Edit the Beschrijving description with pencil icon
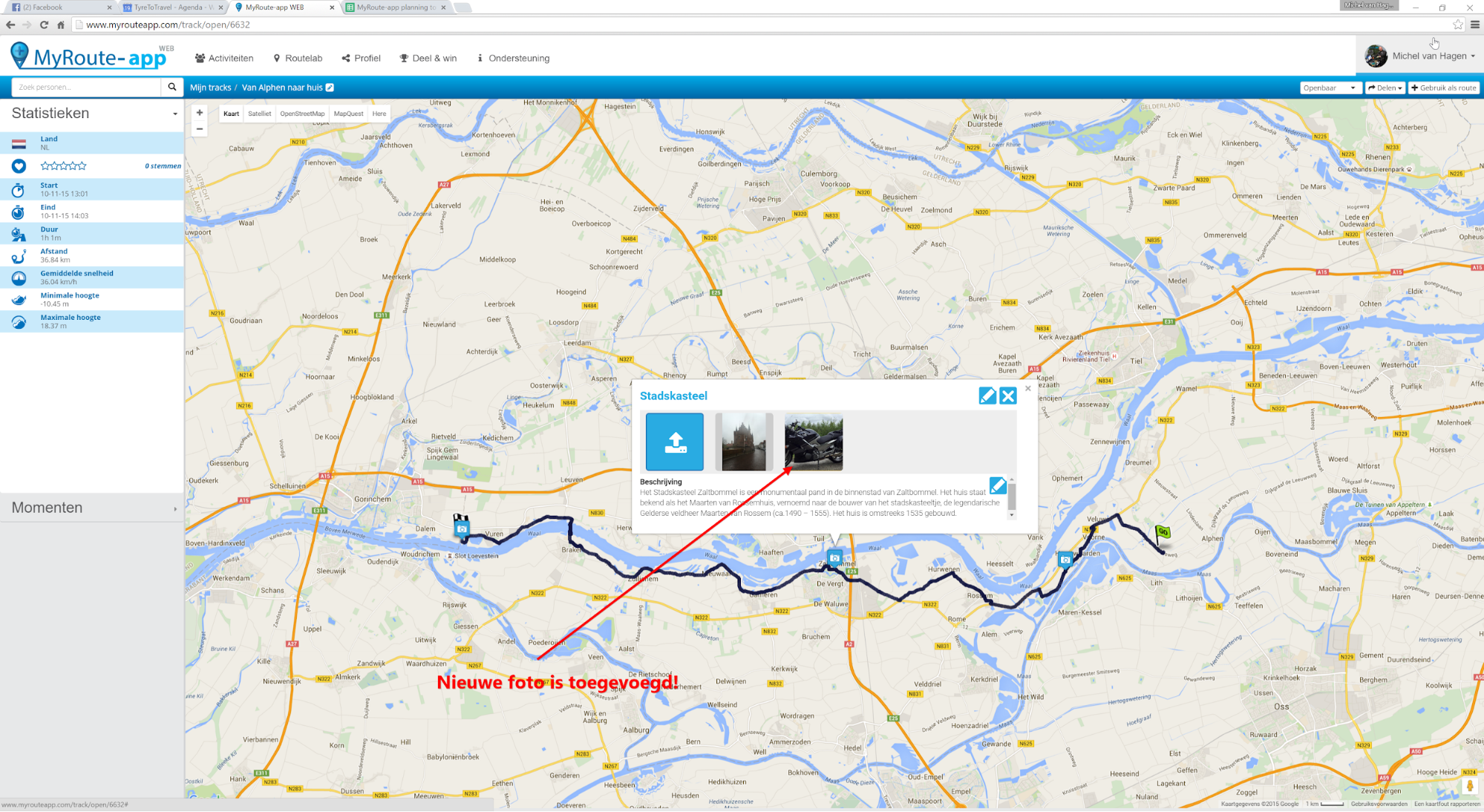This screenshot has height=812, width=1484. 998,485
